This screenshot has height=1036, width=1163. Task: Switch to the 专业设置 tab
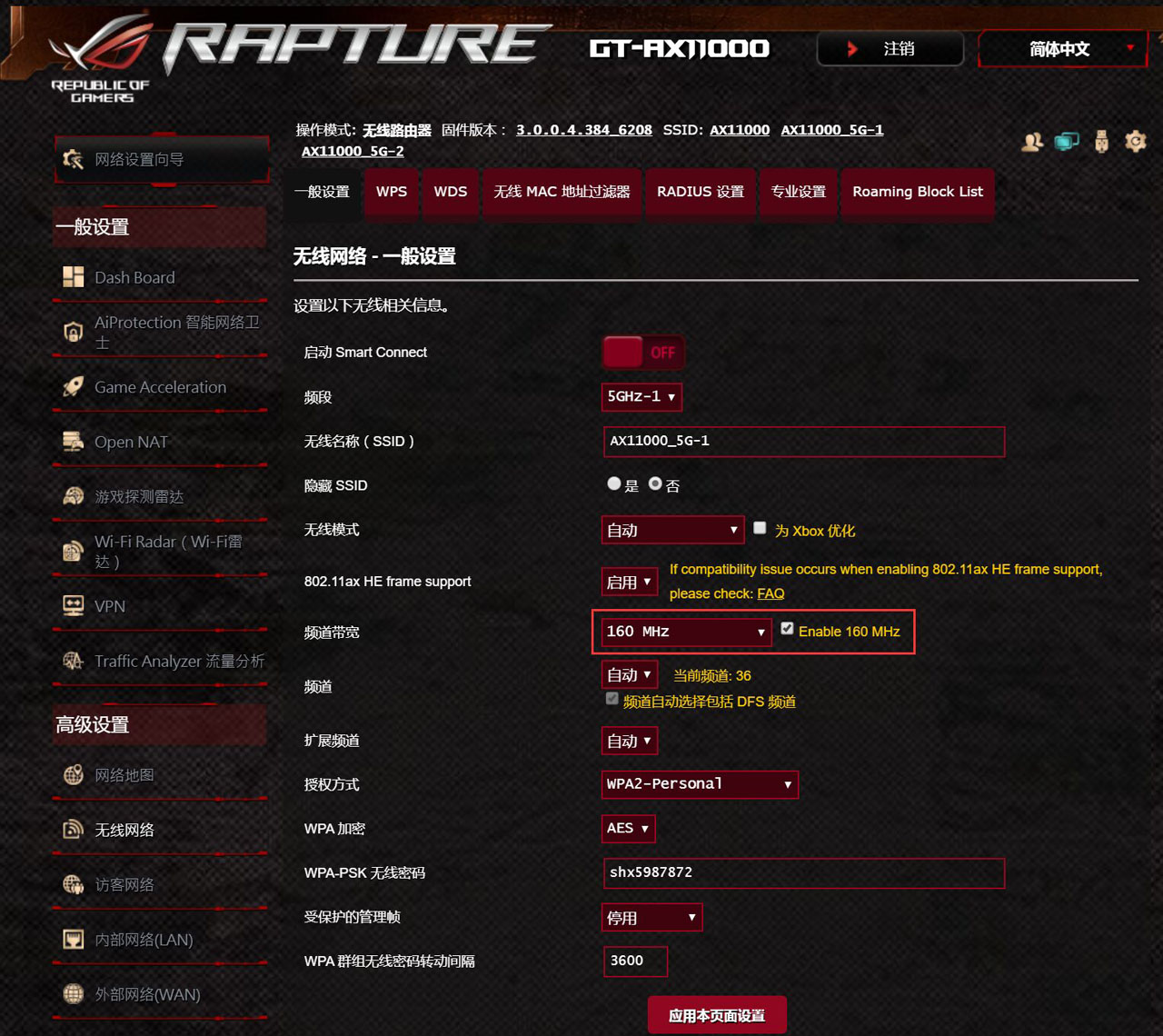click(799, 192)
